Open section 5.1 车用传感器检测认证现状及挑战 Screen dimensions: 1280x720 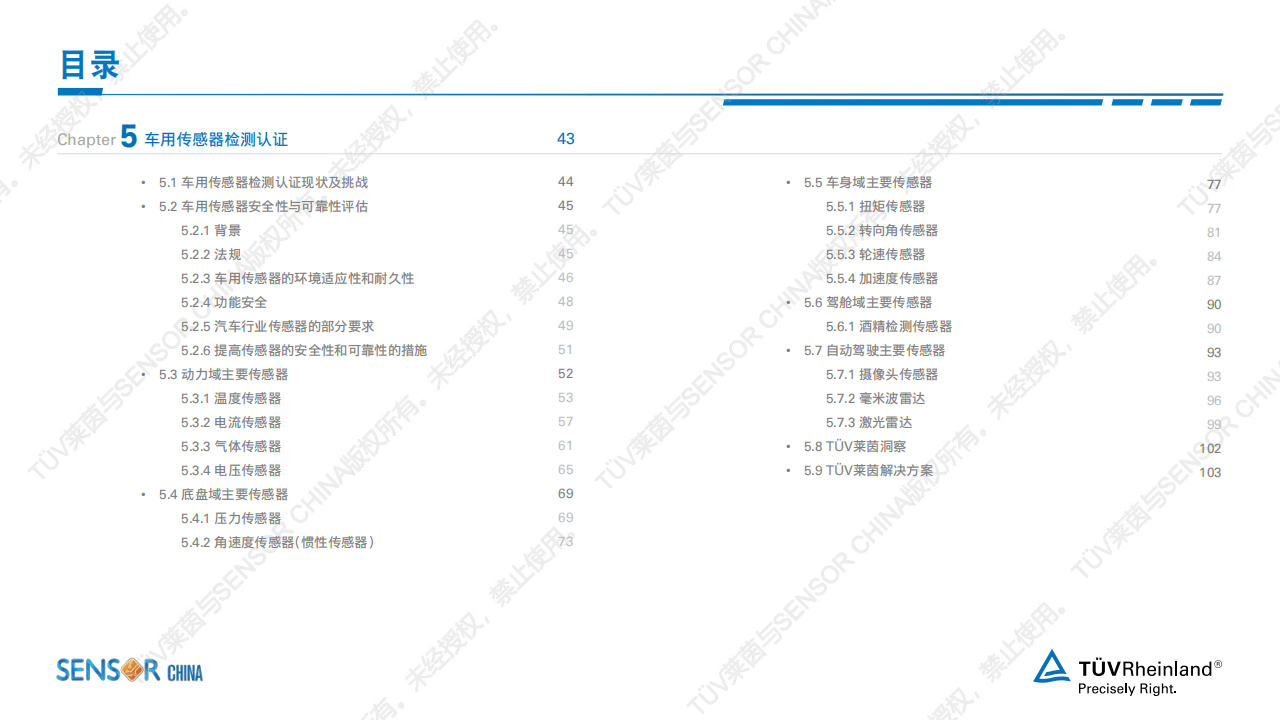263,182
